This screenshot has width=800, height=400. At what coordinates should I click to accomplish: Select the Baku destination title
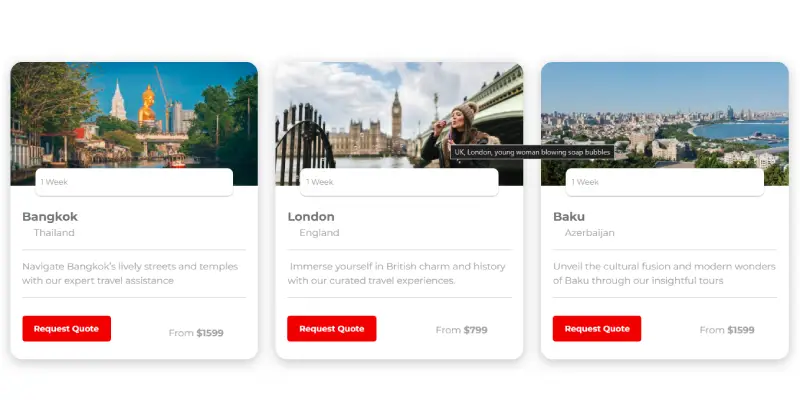[x=569, y=217]
